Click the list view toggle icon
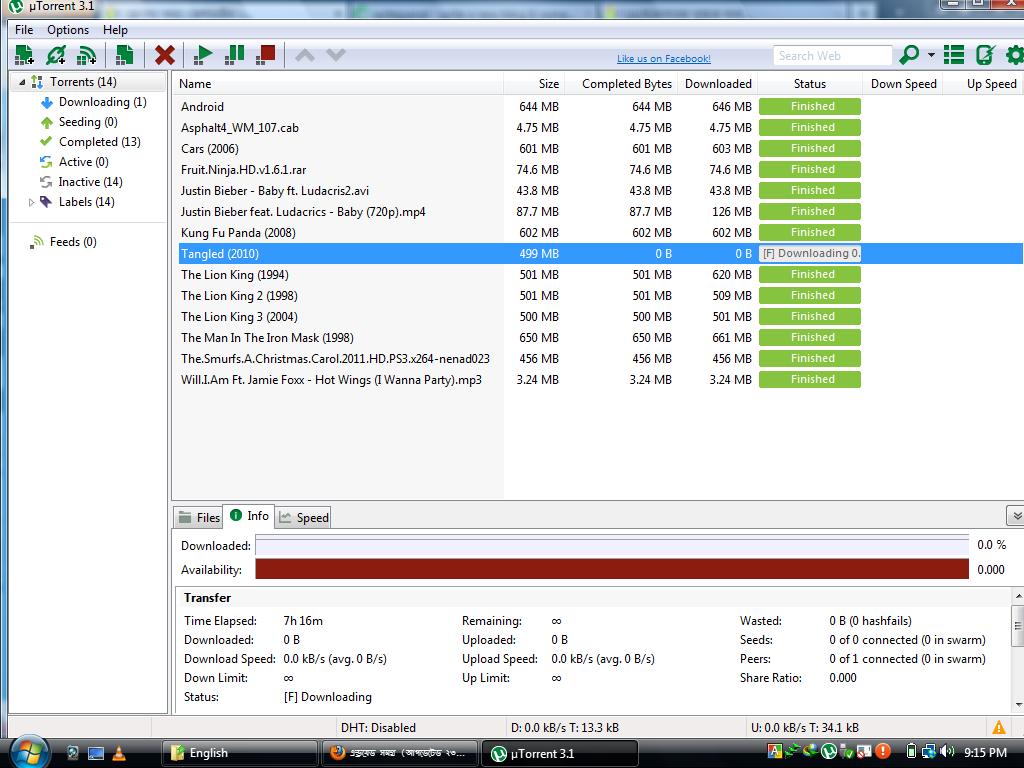 [953, 55]
